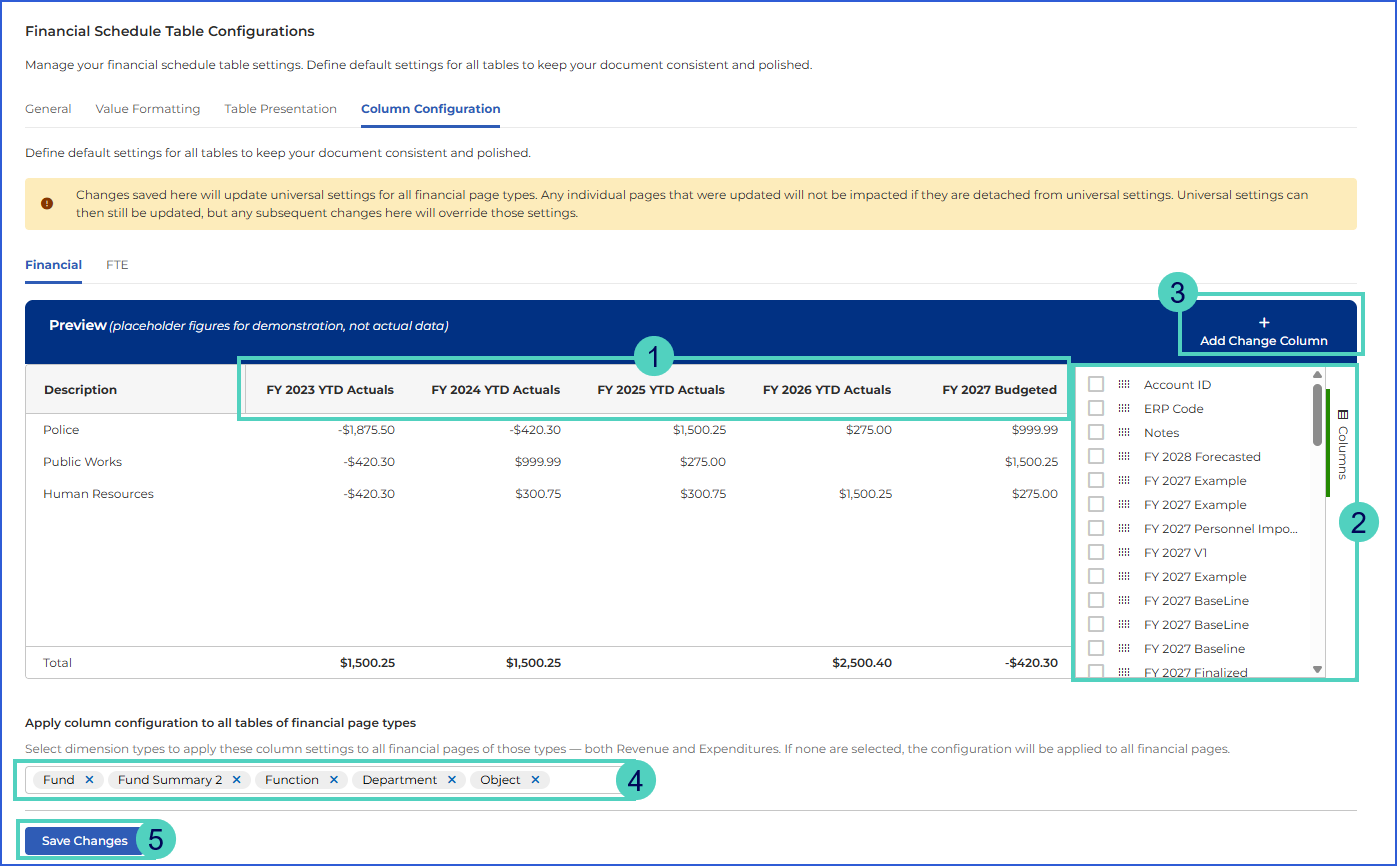The width and height of the screenshot is (1397, 866).
Task: Switch to the Value Formatting tab
Action: (148, 109)
